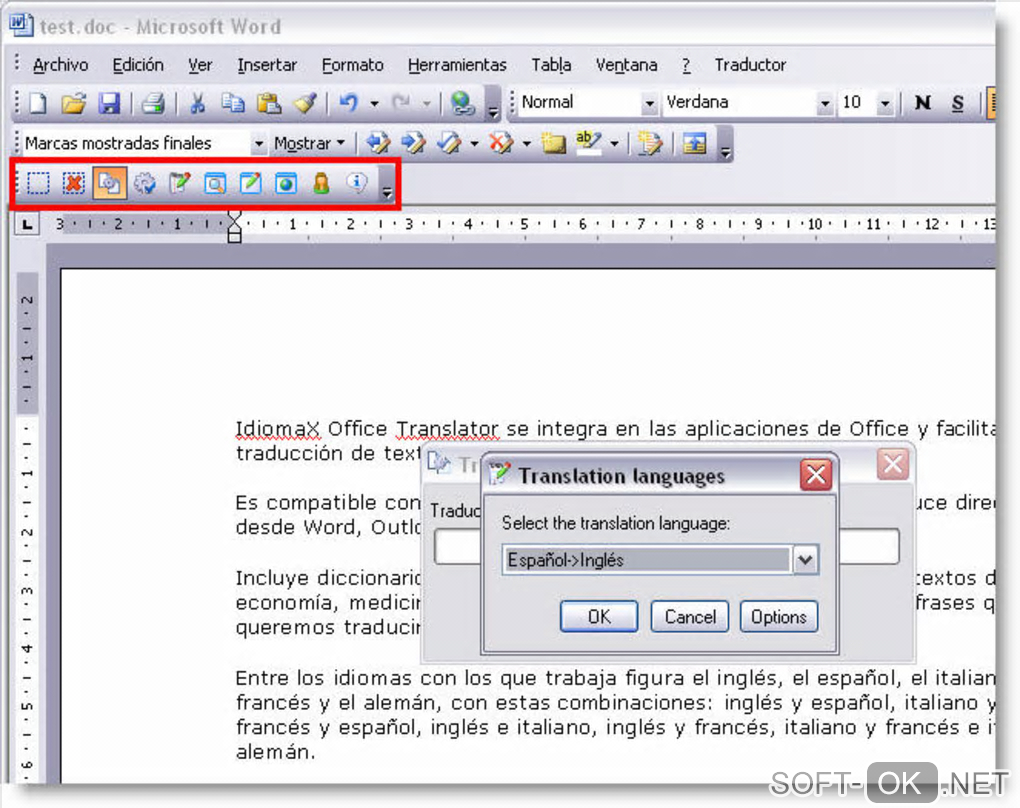Click the translator magnifier window icon
The image size is (1020, 808).
215,183
